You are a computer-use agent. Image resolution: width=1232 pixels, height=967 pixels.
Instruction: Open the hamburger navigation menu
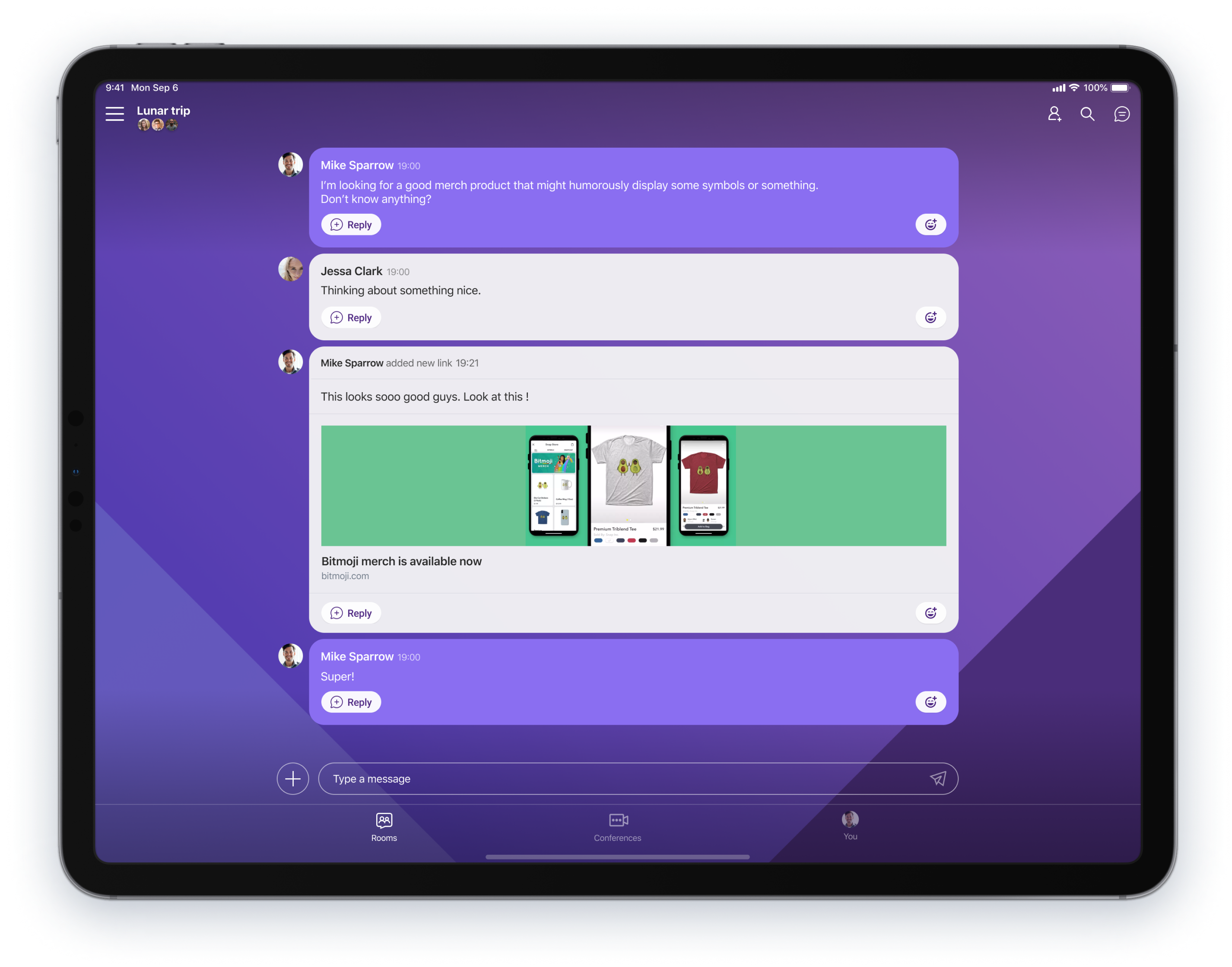(115, 114)
